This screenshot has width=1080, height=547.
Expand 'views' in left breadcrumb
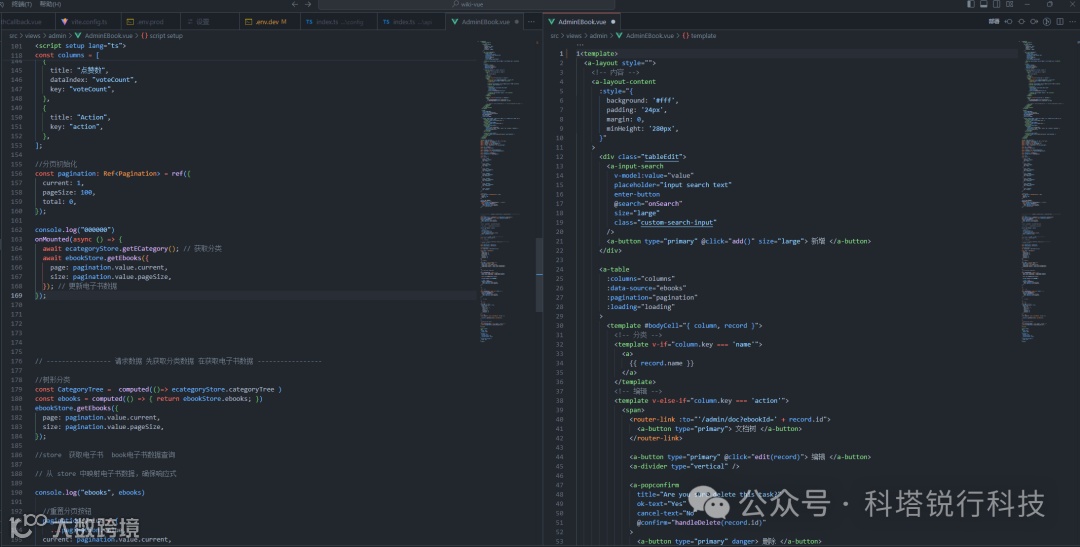point(33,35)
